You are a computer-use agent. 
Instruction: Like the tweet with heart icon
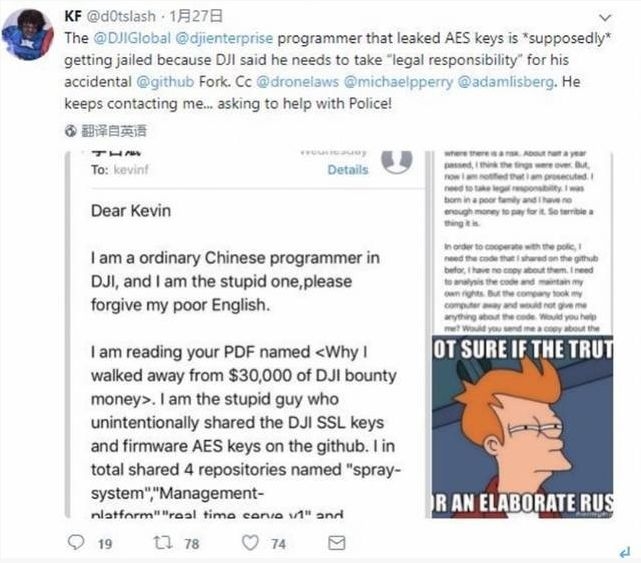[x=250, y=543]
